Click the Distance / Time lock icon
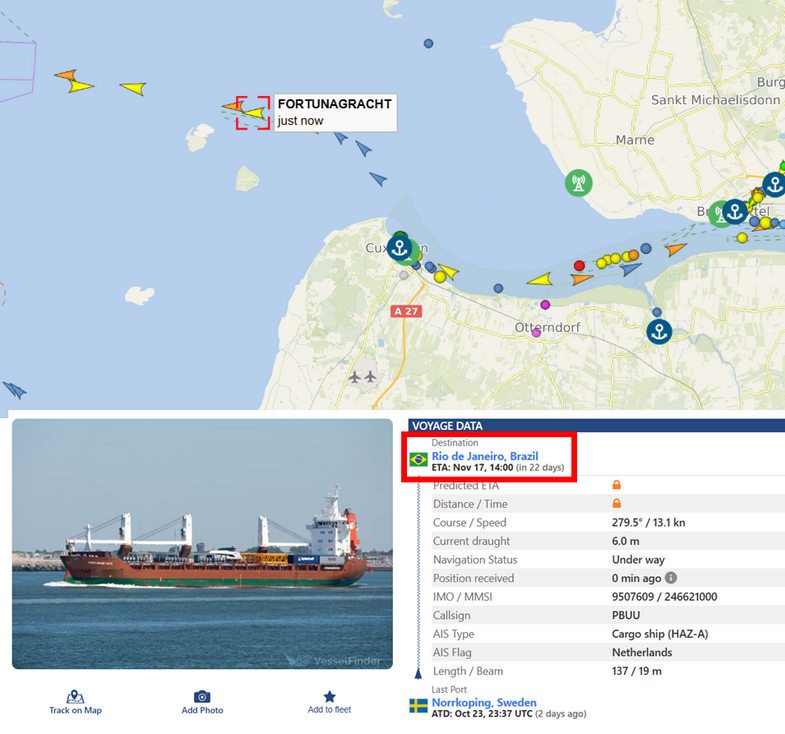The image size is (785, 734). tap(617, 503)
